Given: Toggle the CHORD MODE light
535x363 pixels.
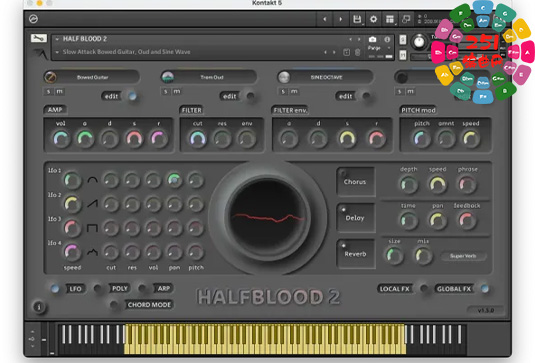Looking at the screenshot, I should [114, 305].
